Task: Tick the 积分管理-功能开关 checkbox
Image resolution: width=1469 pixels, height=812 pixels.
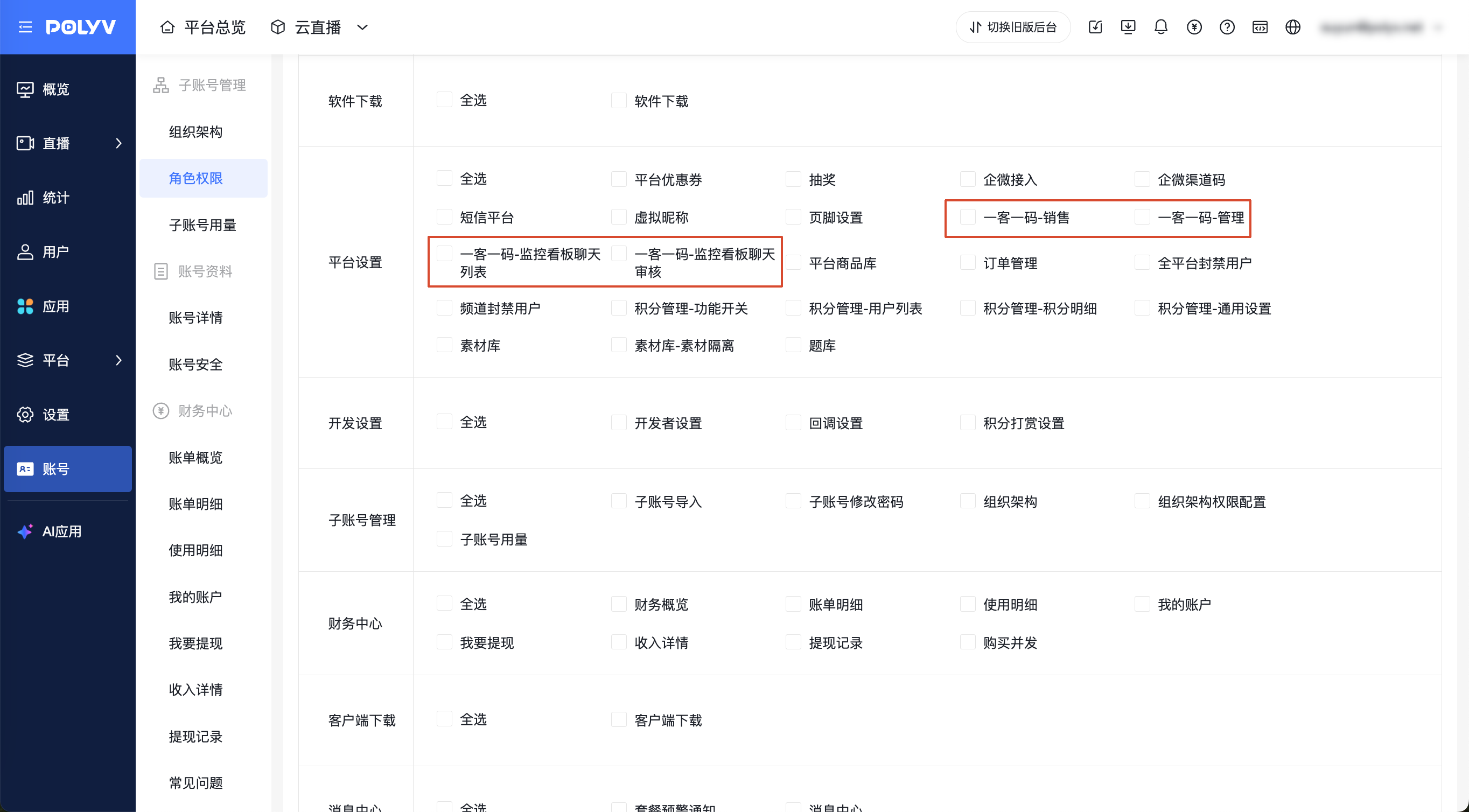Action: tap(619, 308)
